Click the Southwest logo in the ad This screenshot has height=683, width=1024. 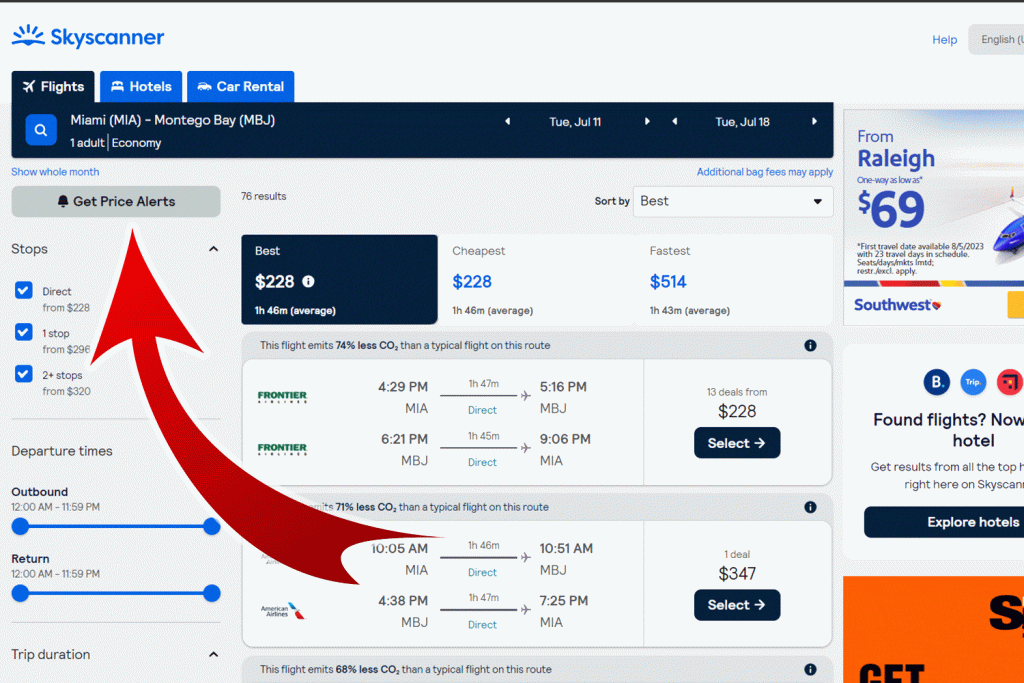tap(897, 305)
